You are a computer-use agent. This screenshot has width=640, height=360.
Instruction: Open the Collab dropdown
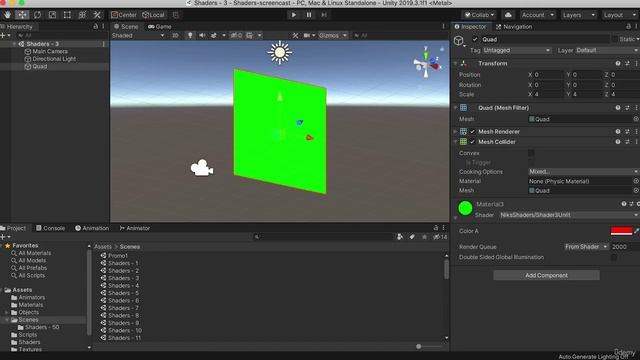(480, 15)
